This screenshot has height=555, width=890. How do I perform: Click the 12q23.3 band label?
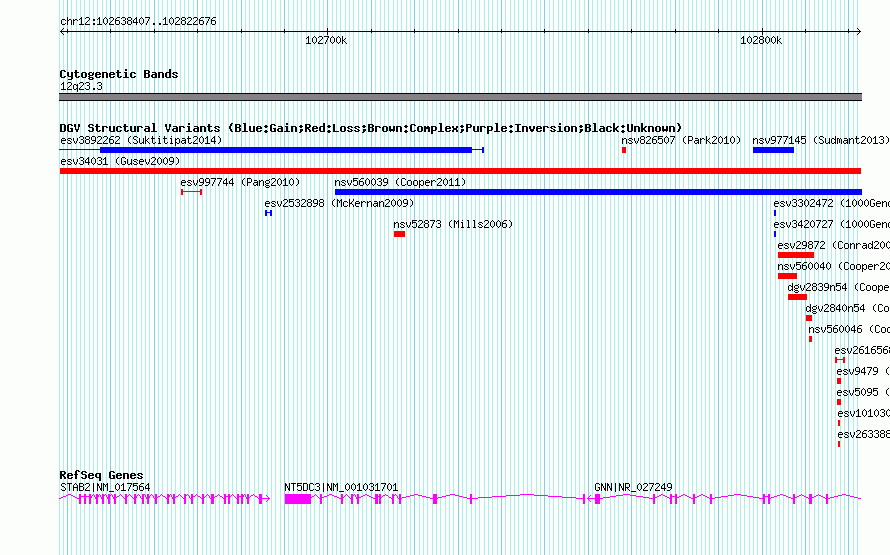pyautogui.click(x=81, y=86)
